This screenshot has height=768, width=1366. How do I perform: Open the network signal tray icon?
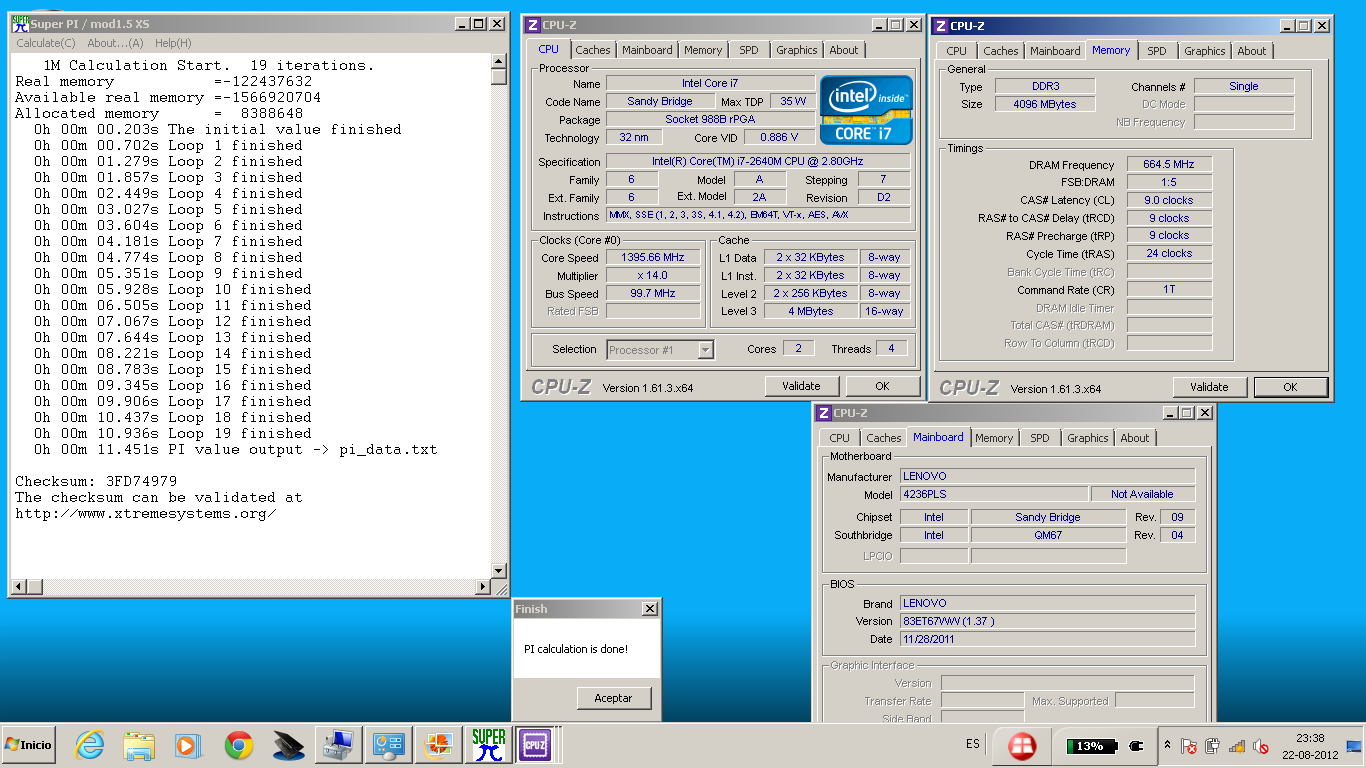[x=1237, y=746]
